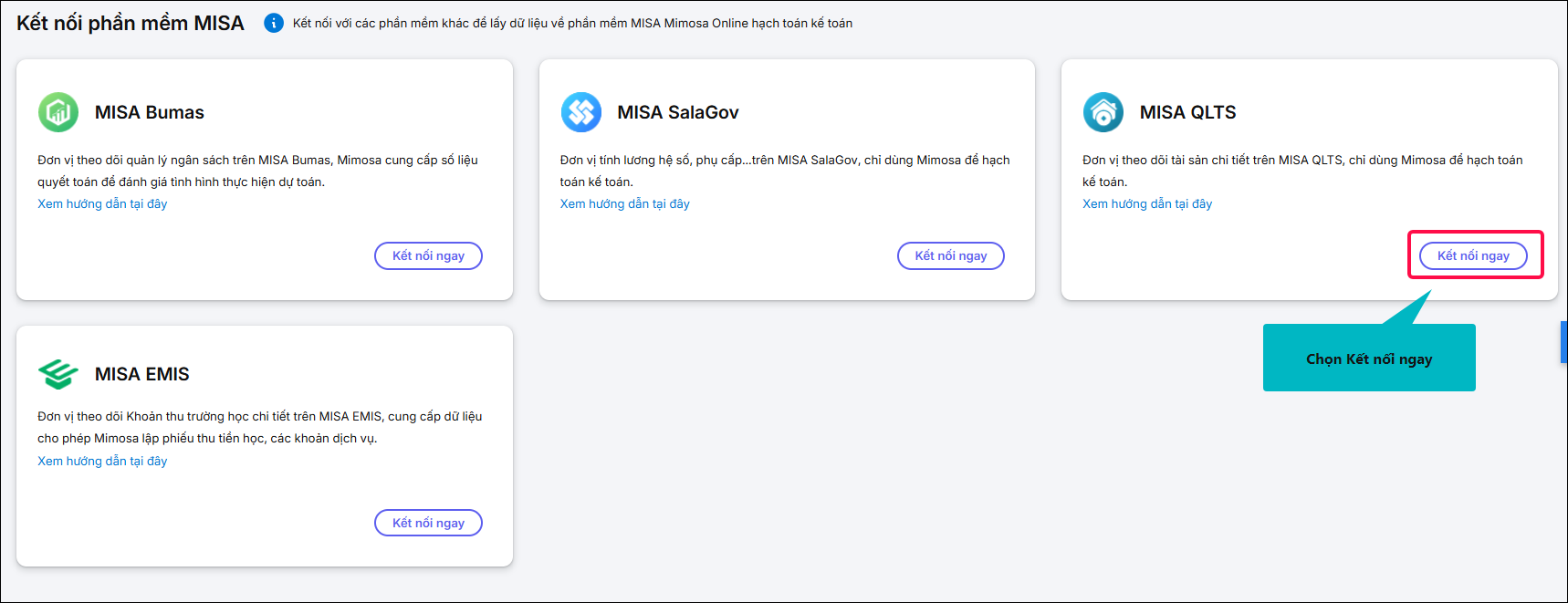Click the MISA EMIS card title
The width and height of the screenshot is (1568, 603).
[x=142, y=374]
